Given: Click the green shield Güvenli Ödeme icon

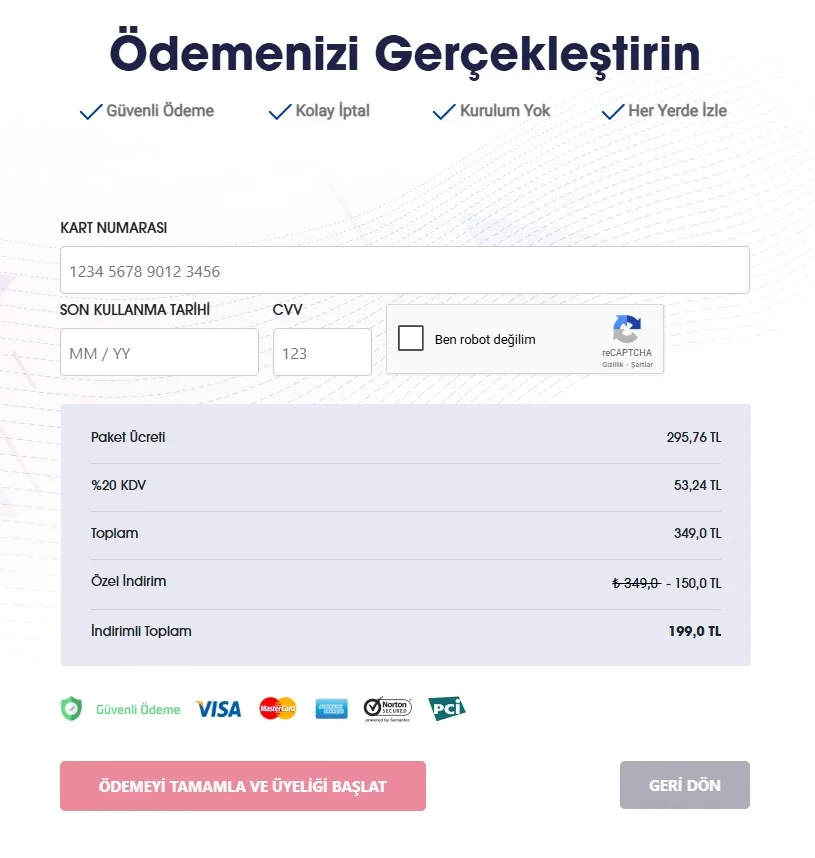Looking at the screenshot, I should (71, 709).
